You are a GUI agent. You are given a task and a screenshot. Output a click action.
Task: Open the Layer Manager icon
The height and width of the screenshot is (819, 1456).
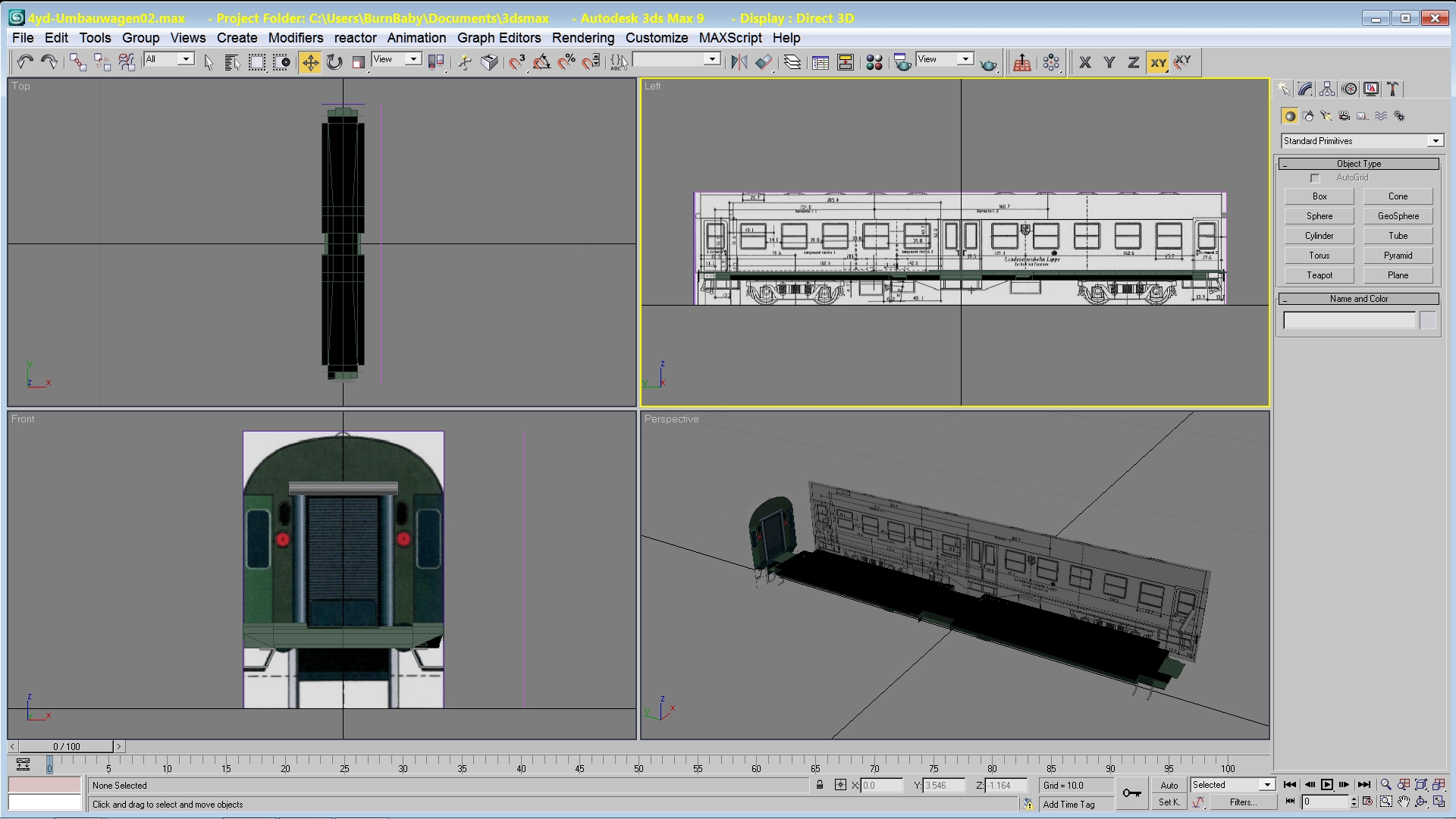coord(792,62)
